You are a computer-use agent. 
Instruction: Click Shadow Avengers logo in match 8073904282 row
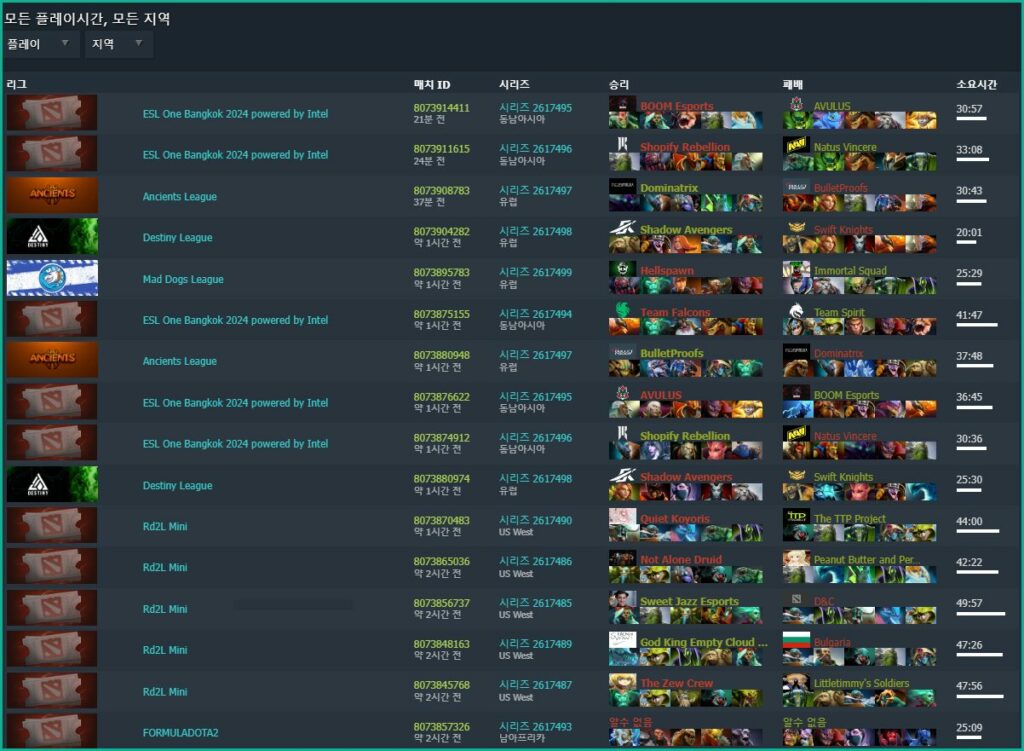622,227
